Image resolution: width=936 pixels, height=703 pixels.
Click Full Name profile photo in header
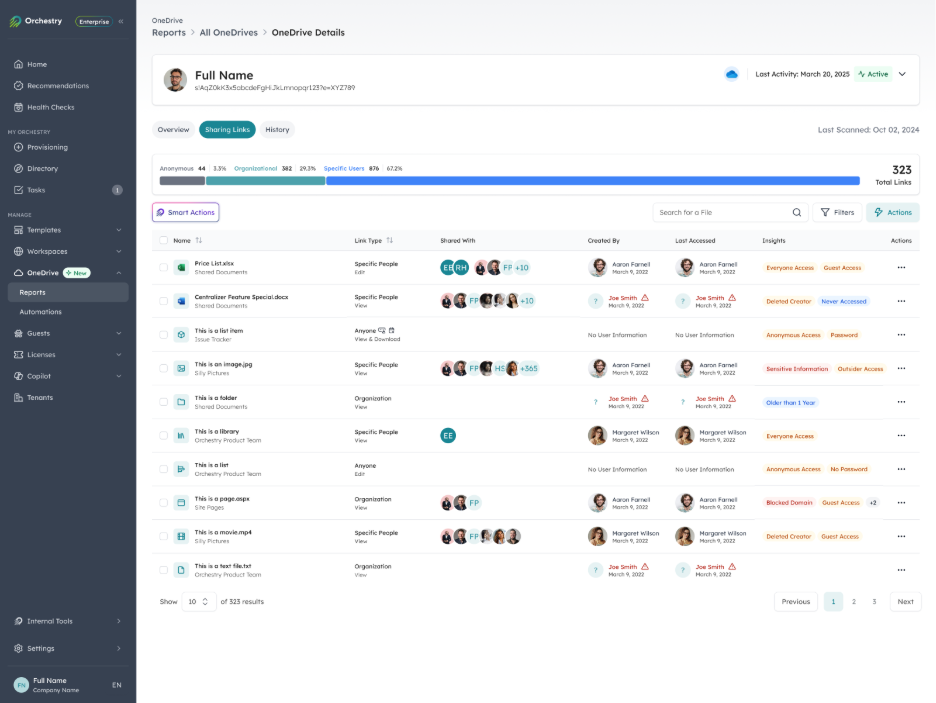(175, 80)
